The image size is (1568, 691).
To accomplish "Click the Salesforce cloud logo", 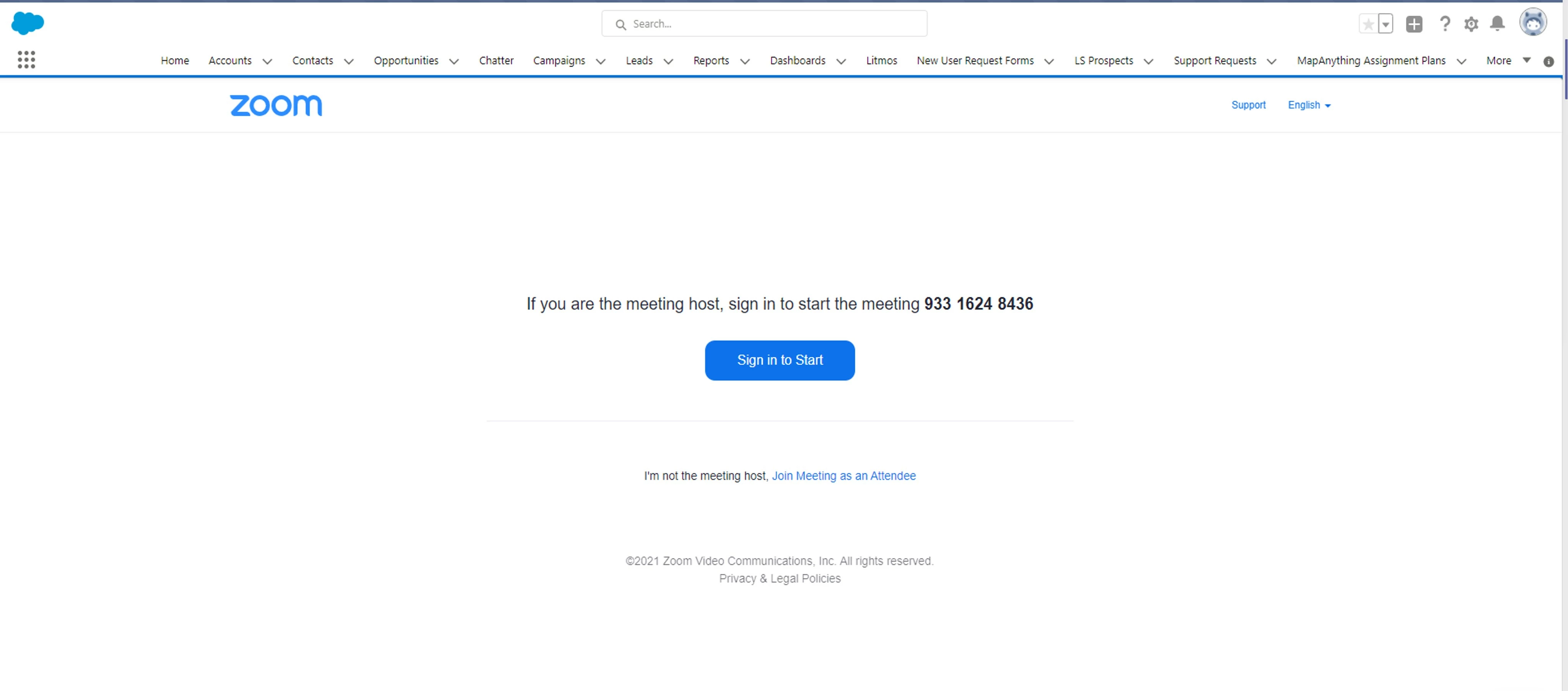I will (28, 23).
